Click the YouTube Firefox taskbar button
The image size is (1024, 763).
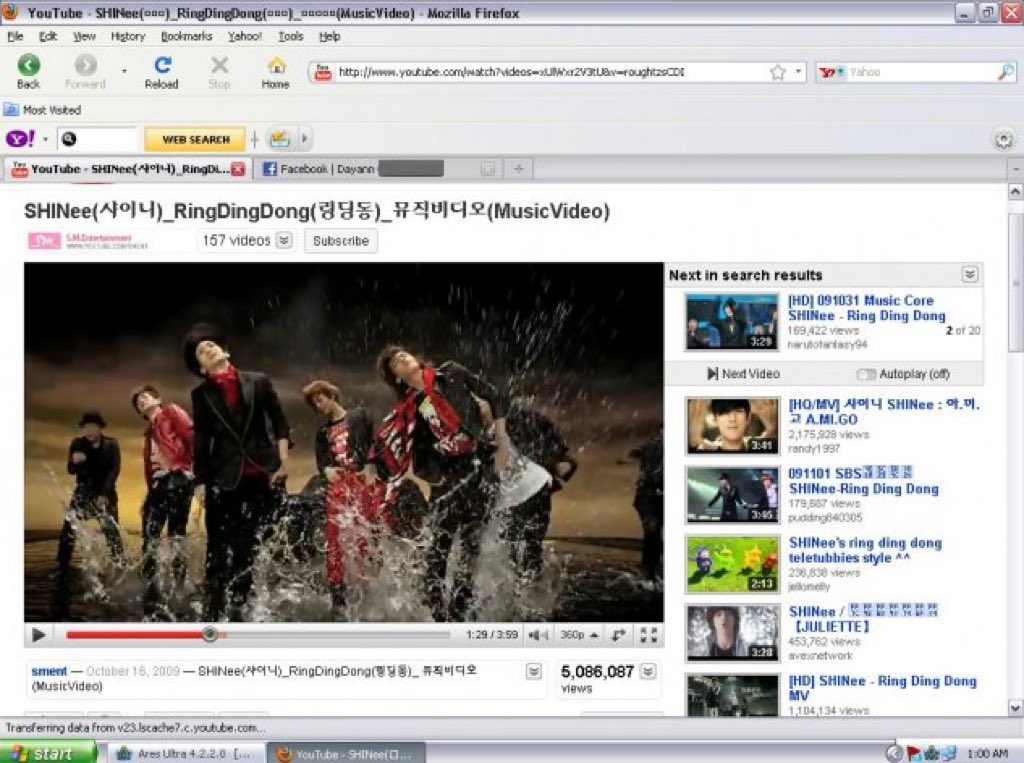(x=346, y=753)
